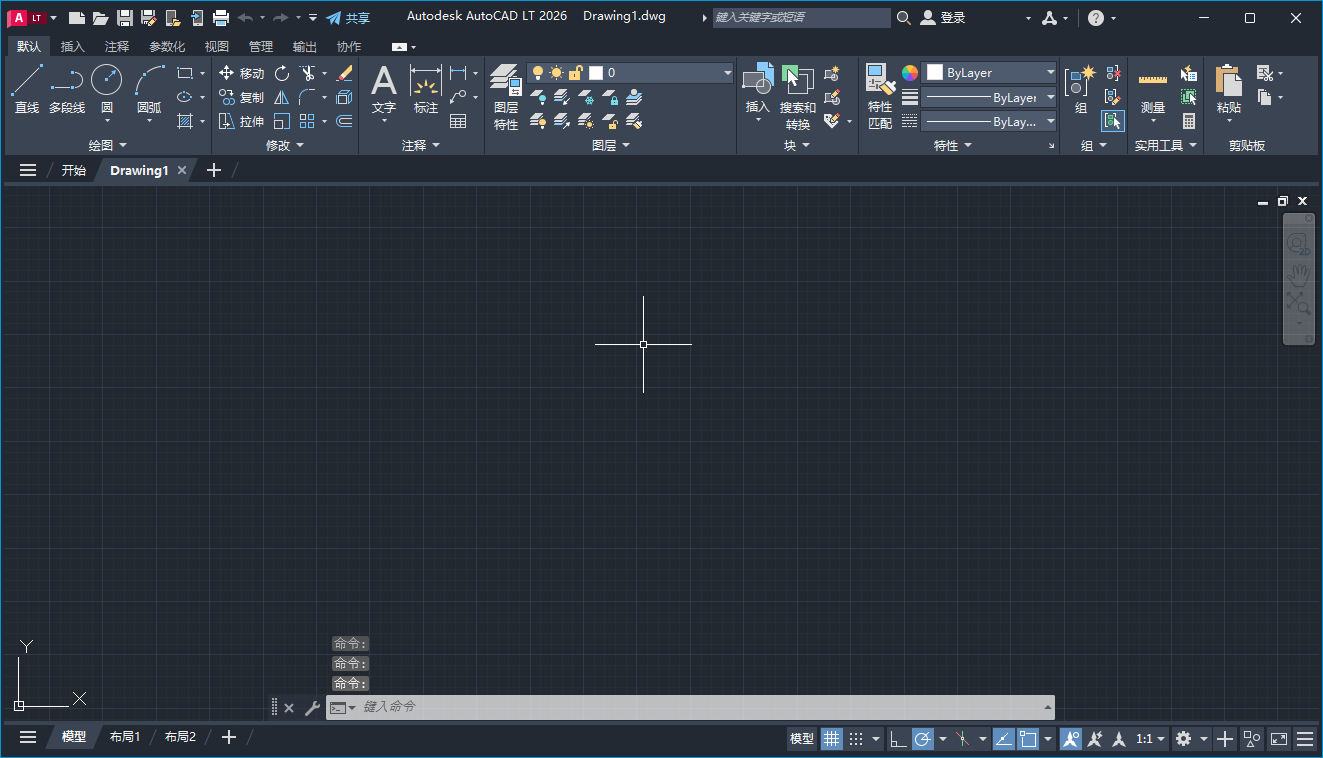The image size is (1323, 758).
Task: Activate the 移动 (Move) tool
Action: point(241,73)
